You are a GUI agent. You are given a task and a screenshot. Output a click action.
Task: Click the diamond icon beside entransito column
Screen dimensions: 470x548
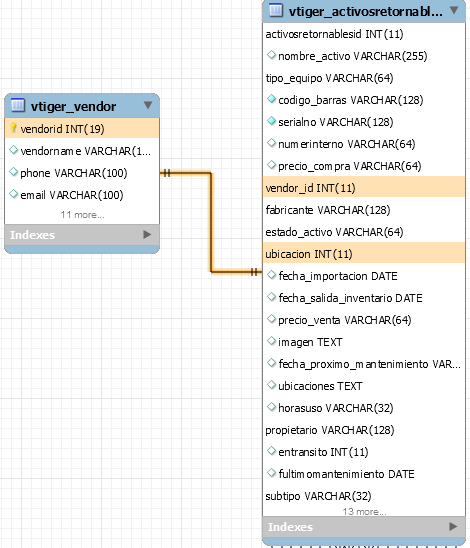(x=271, y=451)
